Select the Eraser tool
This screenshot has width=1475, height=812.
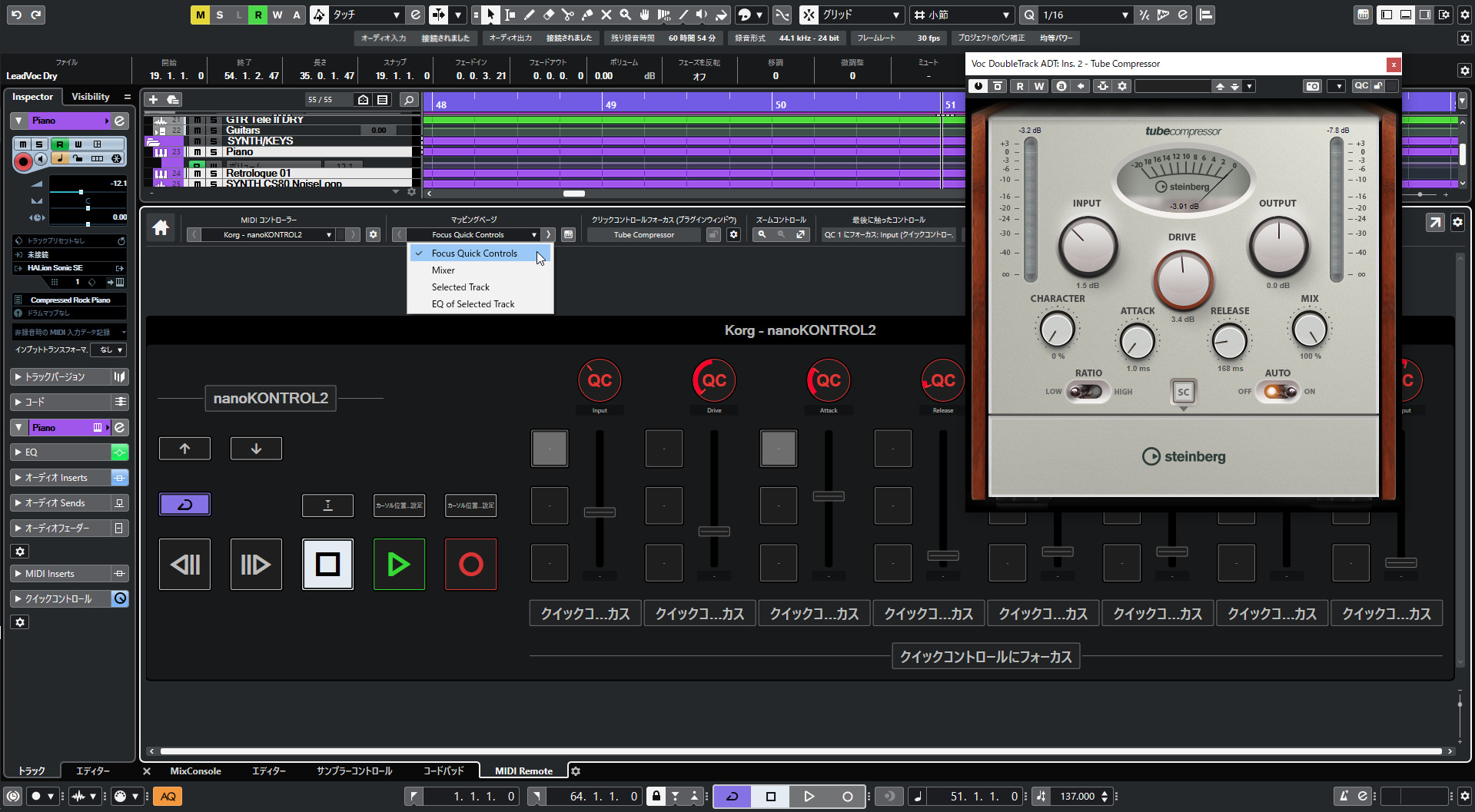pos(549,15)
